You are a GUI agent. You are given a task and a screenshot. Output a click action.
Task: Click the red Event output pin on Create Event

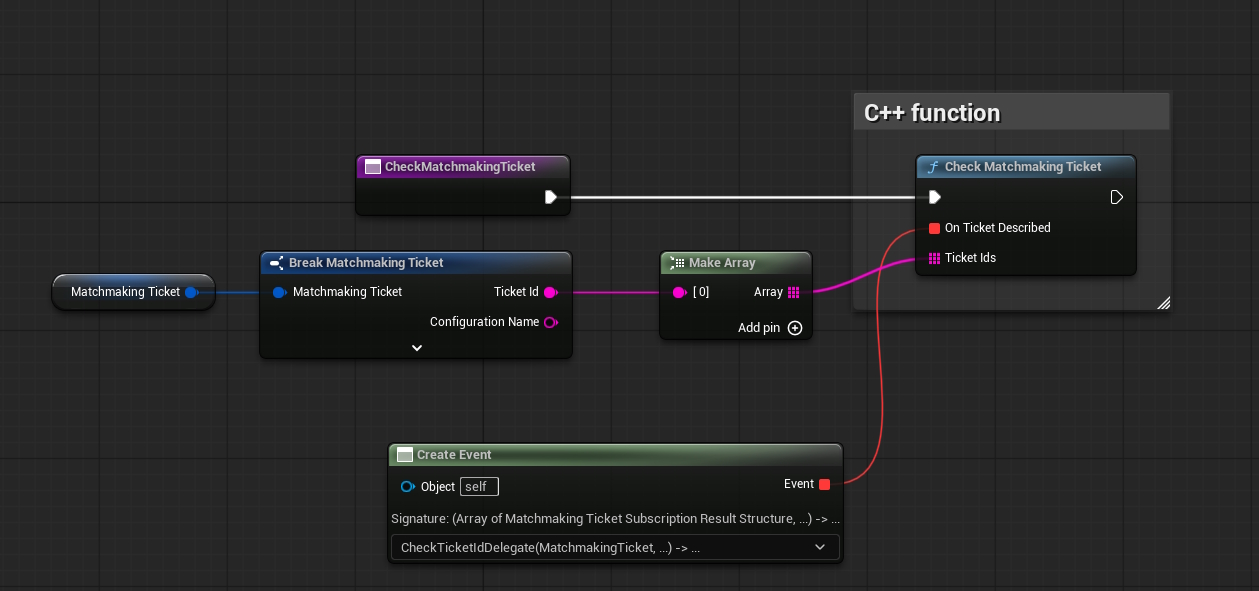[x=824, y=484]
